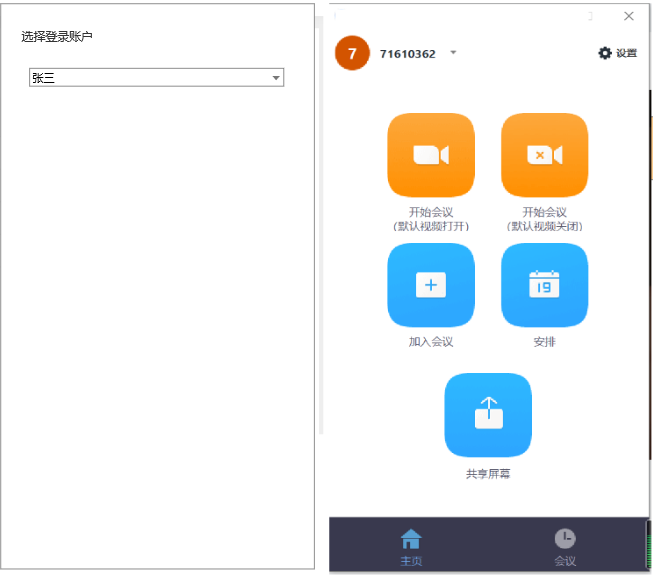Open settings gear icon
Screen dimensions: 653x577
[x=605, y=53]
